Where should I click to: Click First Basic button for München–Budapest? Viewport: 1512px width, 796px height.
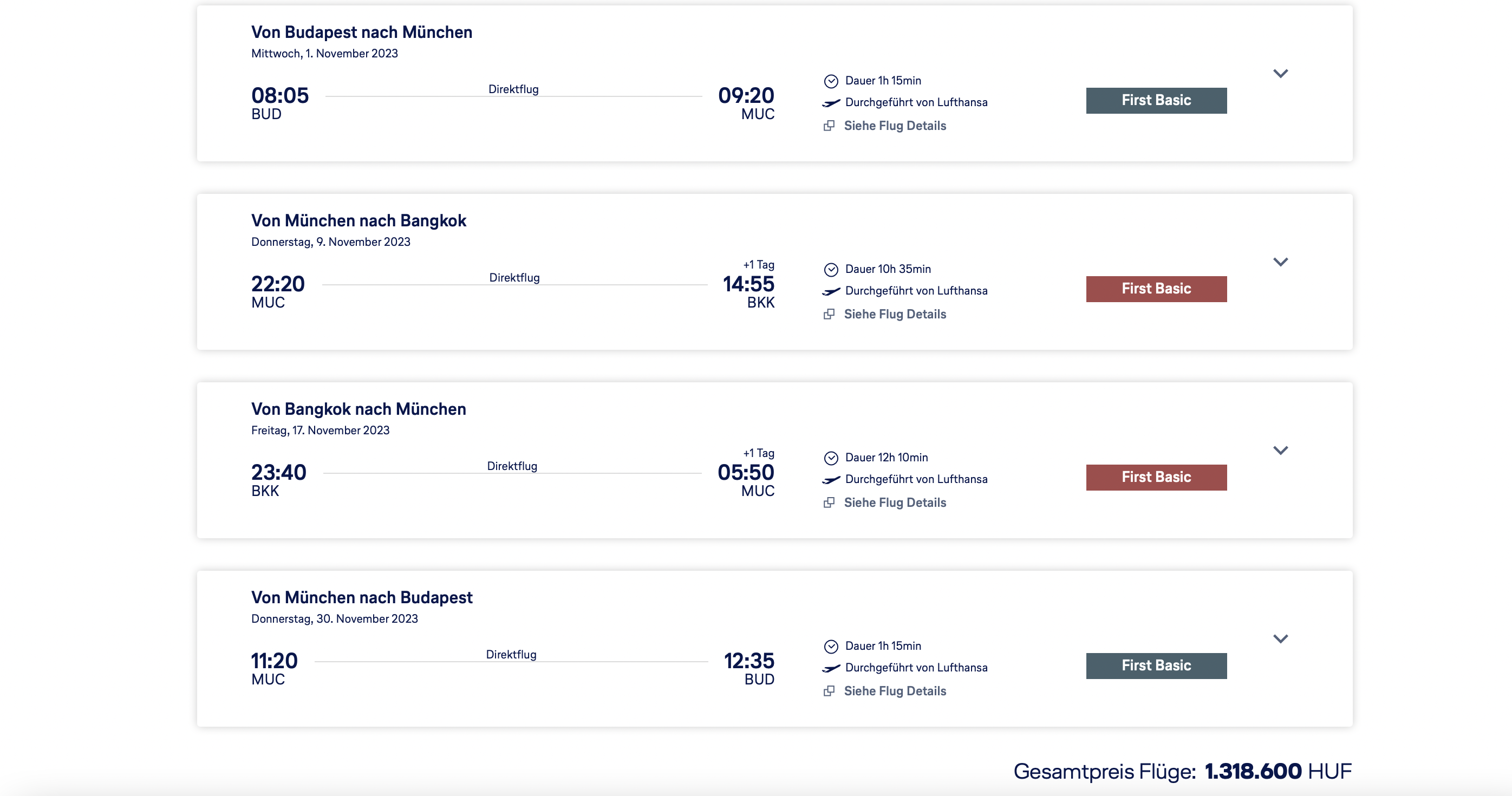(x=1156, y=665)
